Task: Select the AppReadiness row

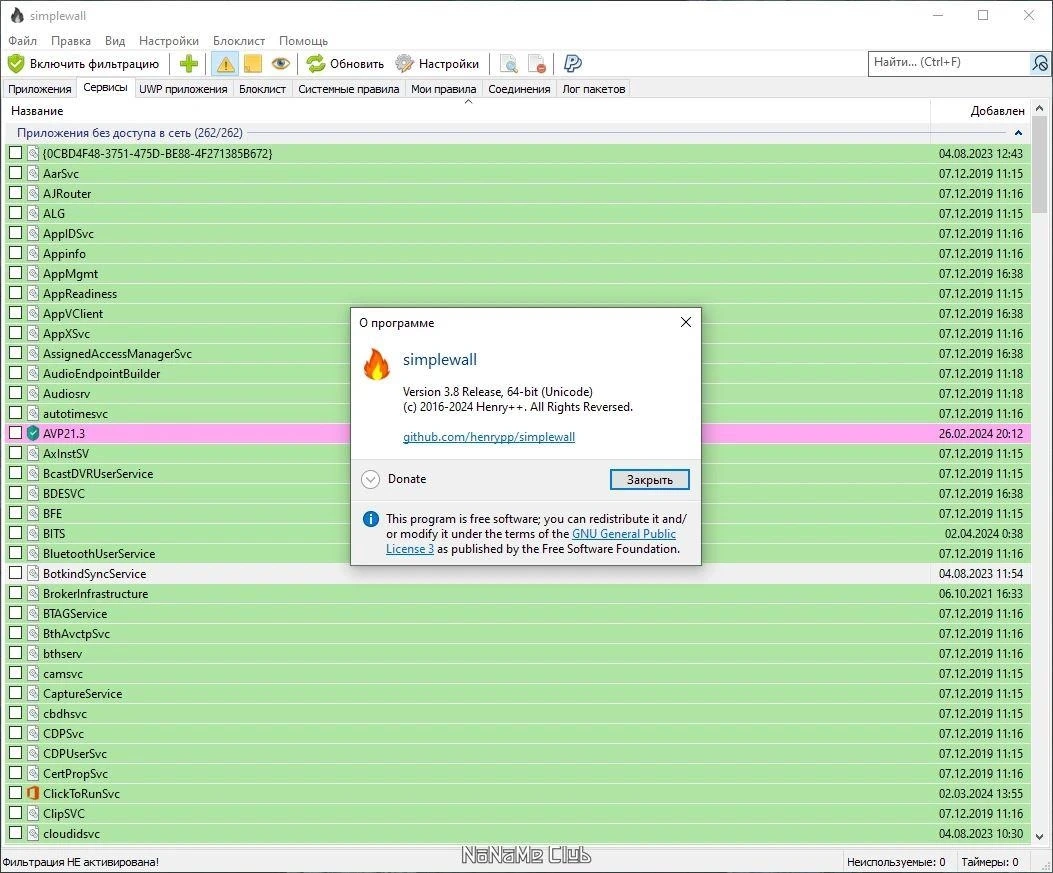Action: click(518, 293)
